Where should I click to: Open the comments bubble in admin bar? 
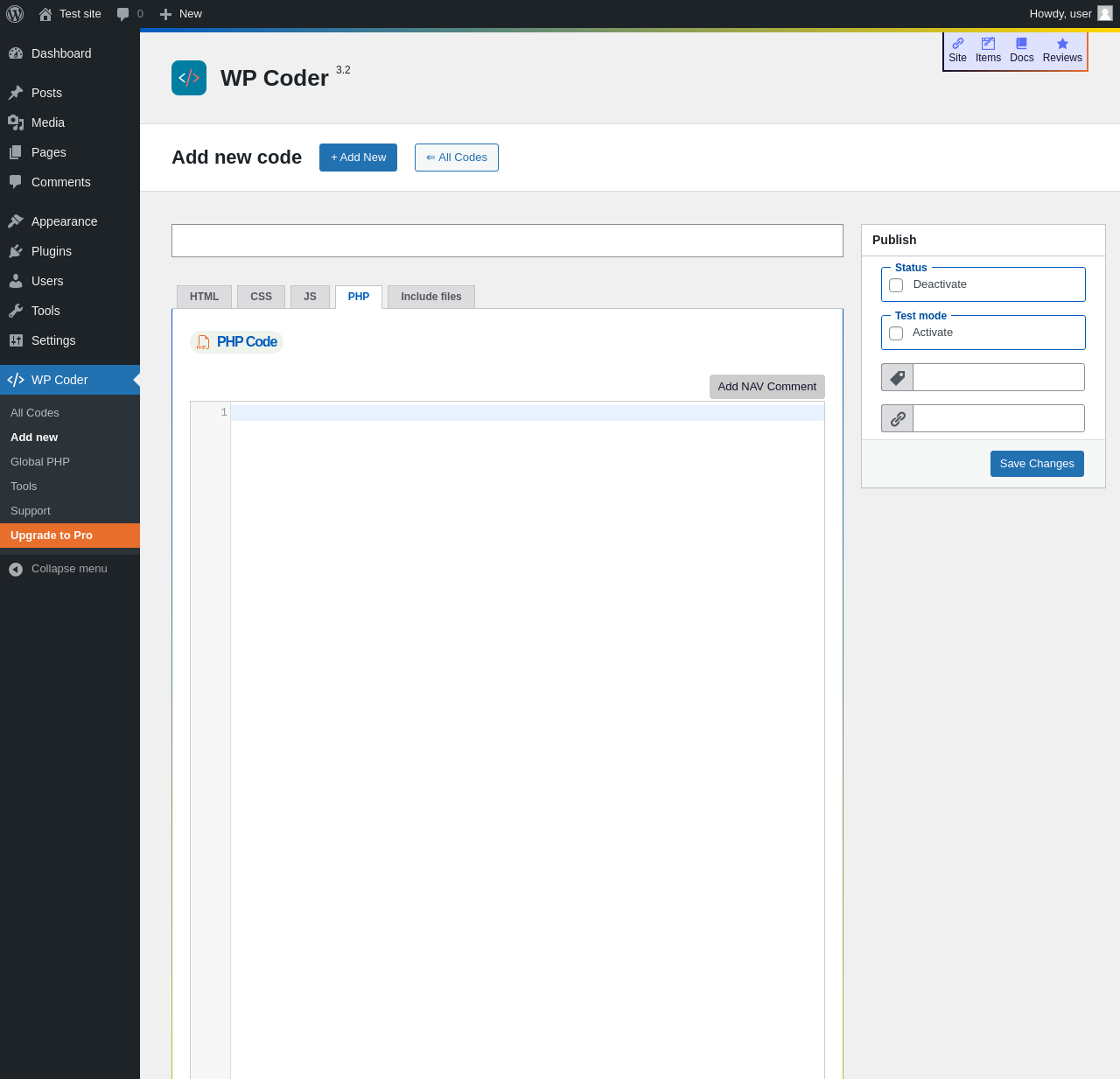pyautogui.click(x=123, y=14)
